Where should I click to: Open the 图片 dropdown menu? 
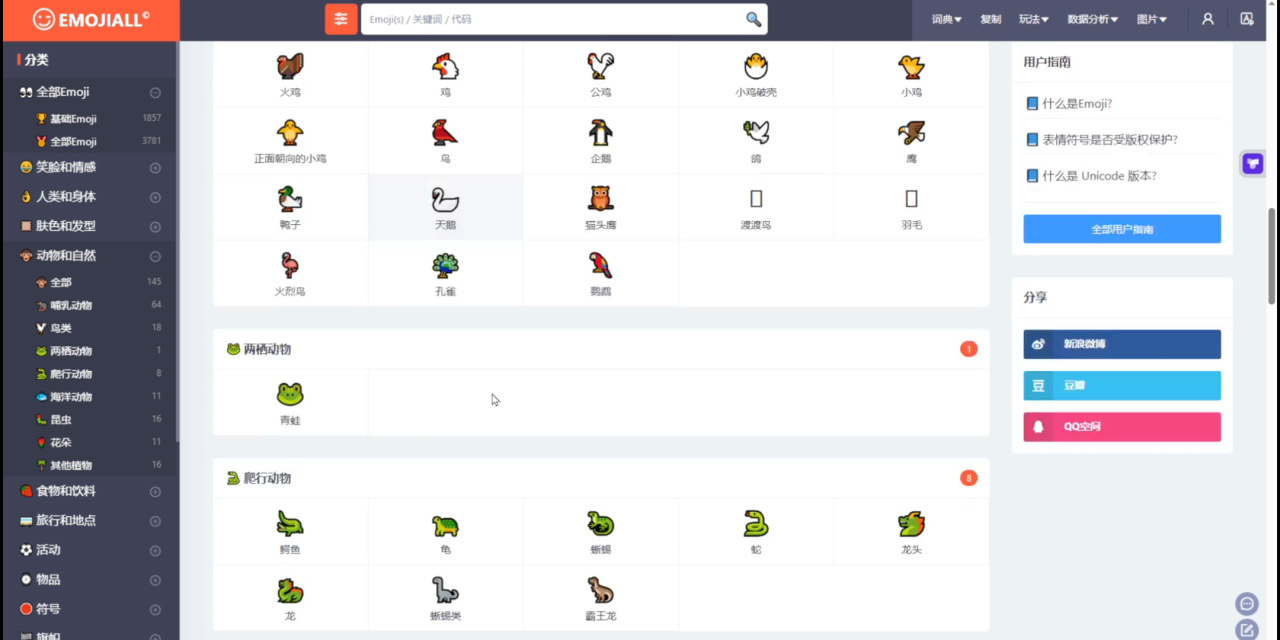1151,19
